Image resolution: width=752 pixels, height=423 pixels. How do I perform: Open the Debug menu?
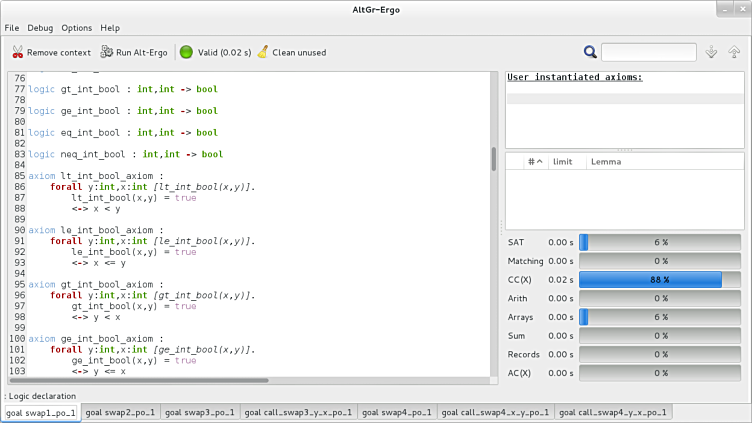(41, 28)
